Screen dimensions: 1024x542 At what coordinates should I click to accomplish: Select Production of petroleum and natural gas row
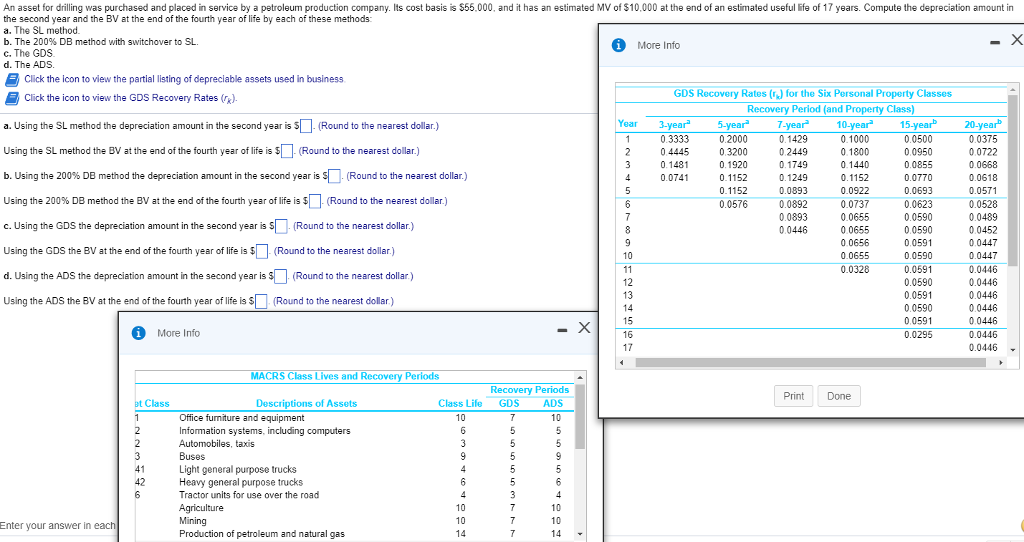(354, 534)
